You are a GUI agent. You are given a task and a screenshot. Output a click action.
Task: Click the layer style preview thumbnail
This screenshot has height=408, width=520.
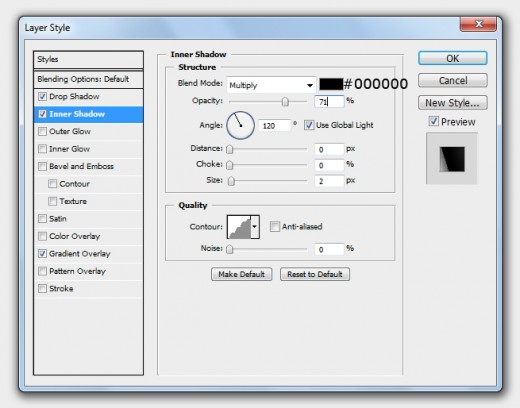click(452, 159)
